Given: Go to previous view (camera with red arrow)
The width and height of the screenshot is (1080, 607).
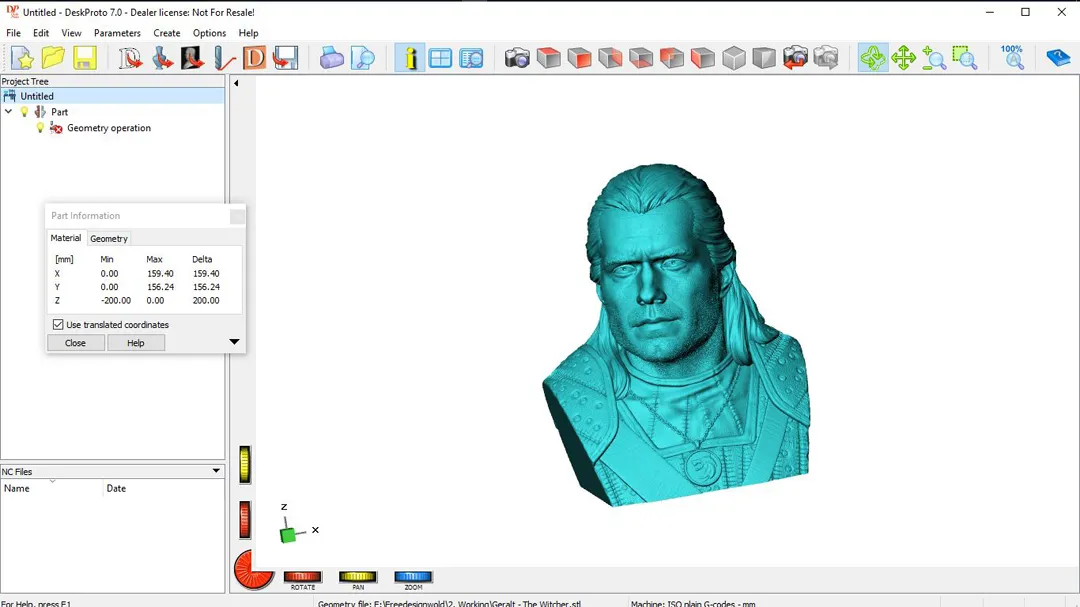Looking at the screenshot, I should [x=795, y=58].
